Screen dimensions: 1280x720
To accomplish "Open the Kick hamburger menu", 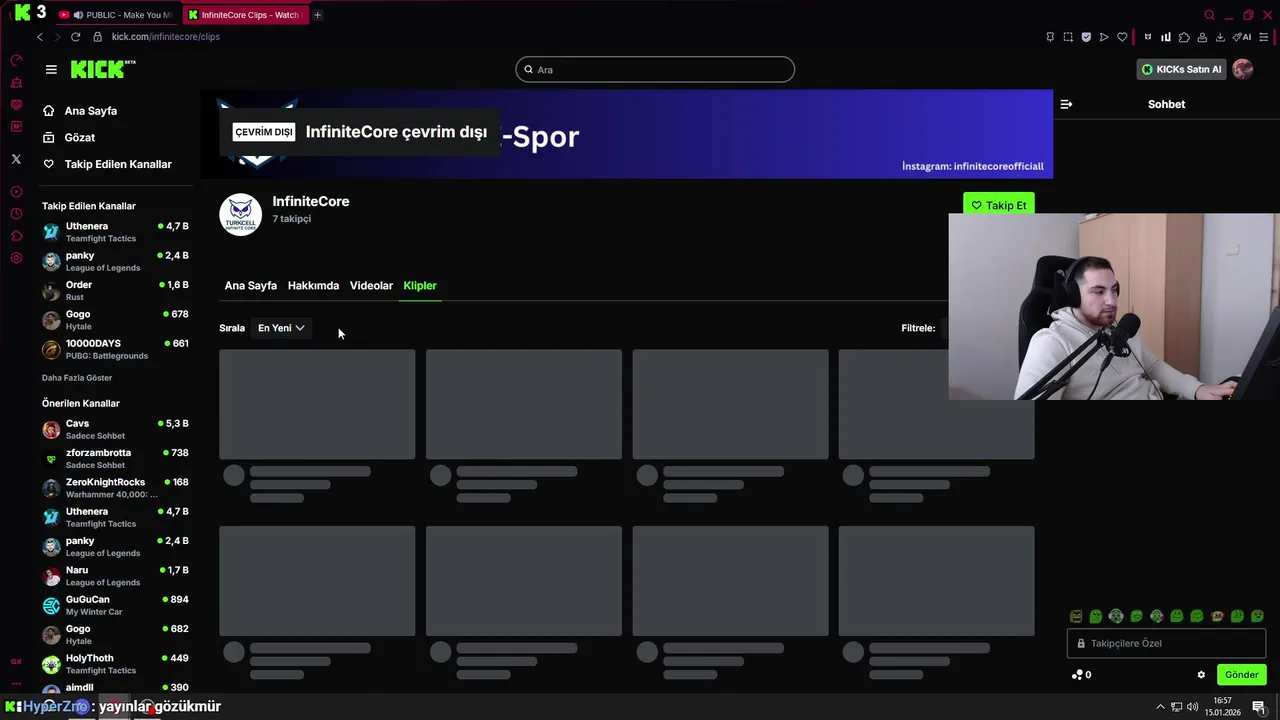I will pyautogui.click(x=51, y=69).
